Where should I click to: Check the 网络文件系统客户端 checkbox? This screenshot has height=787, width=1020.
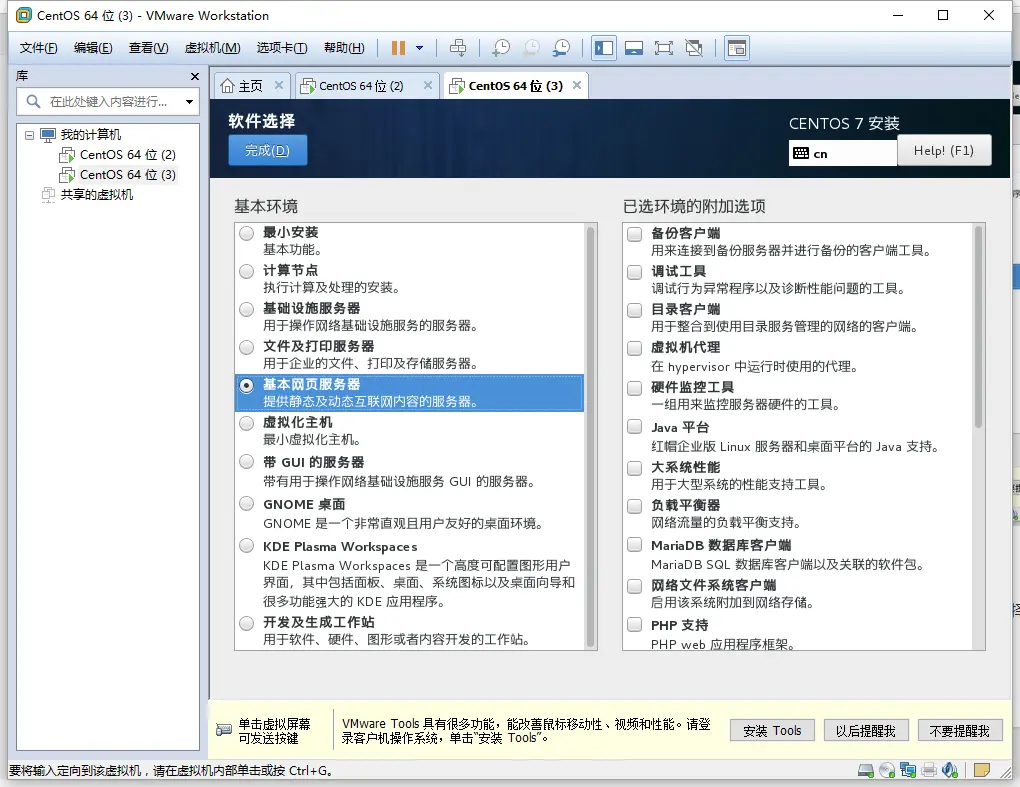click(x=634, y=586)
